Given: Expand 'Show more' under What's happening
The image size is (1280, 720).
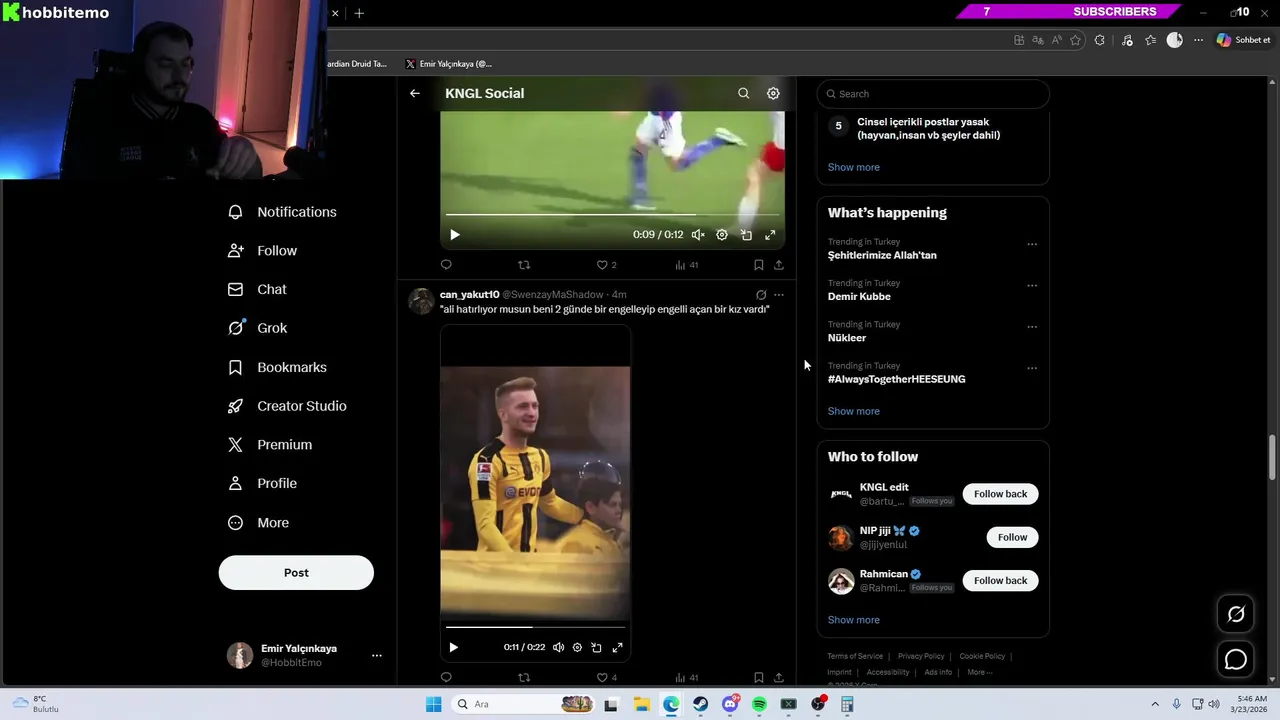Looking at the screenshot, I should (853, 411).
